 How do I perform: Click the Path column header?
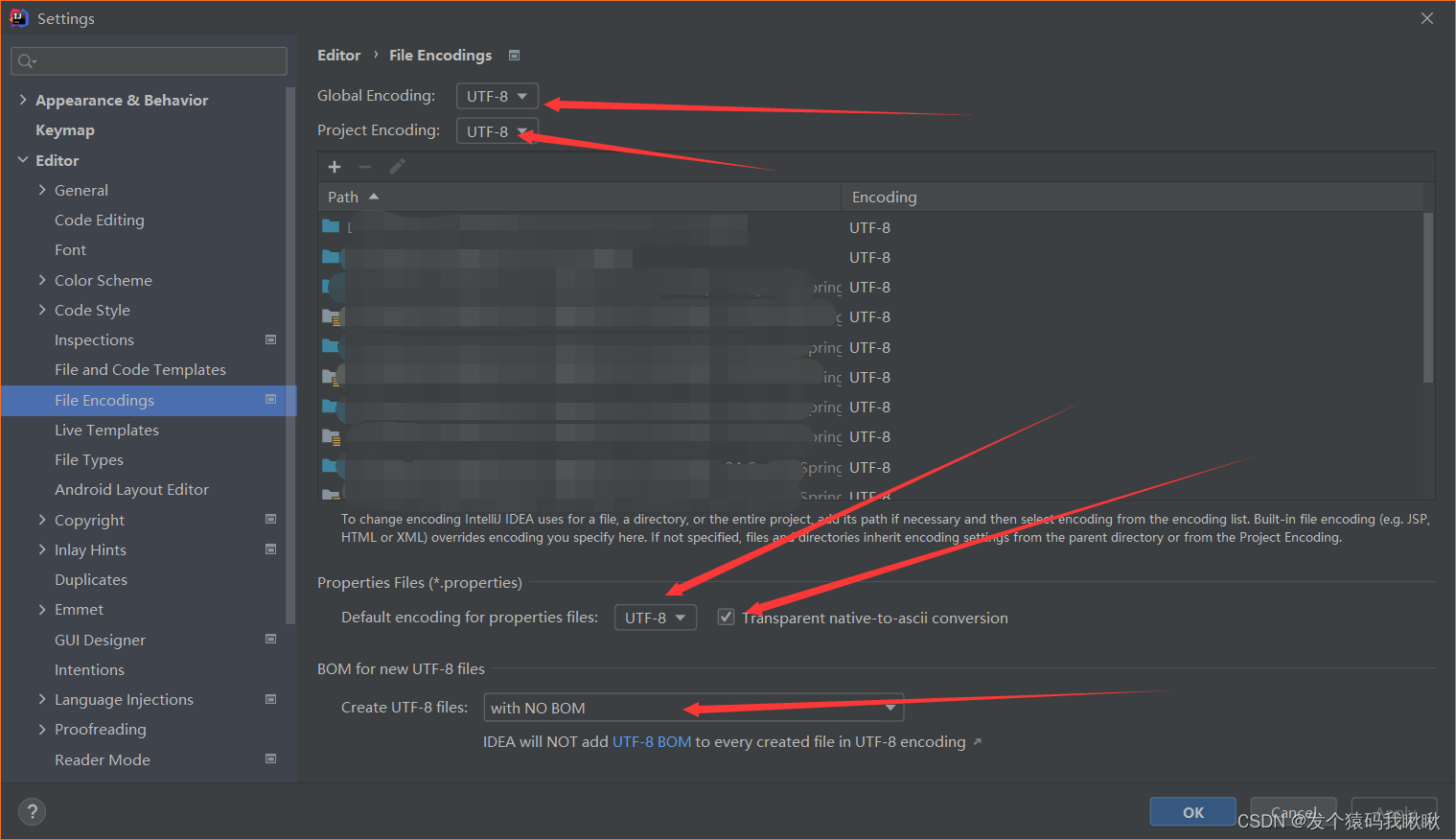(579, 197)
